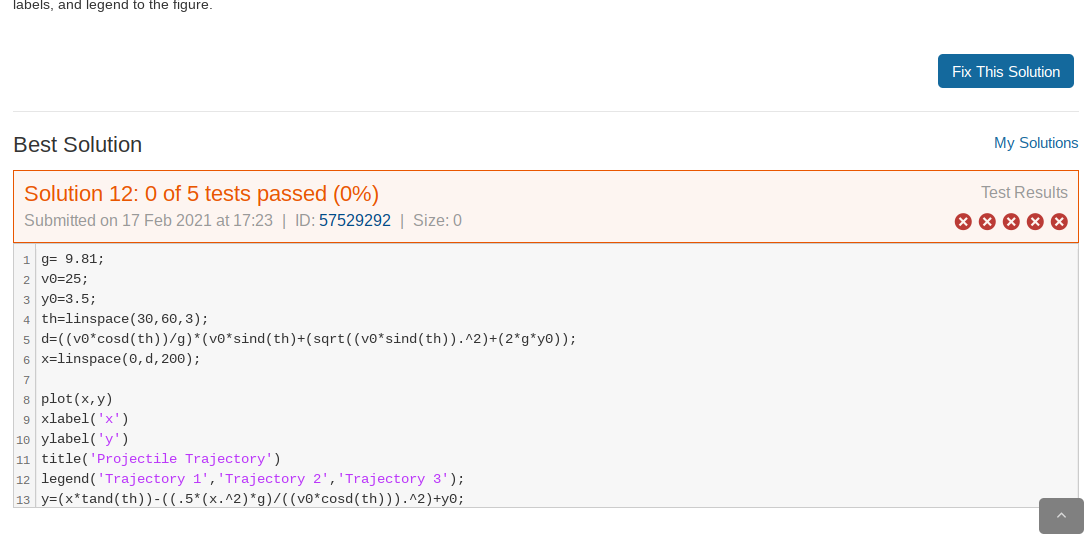
Task: Click the submission date text
Action: tap(148, 220)
